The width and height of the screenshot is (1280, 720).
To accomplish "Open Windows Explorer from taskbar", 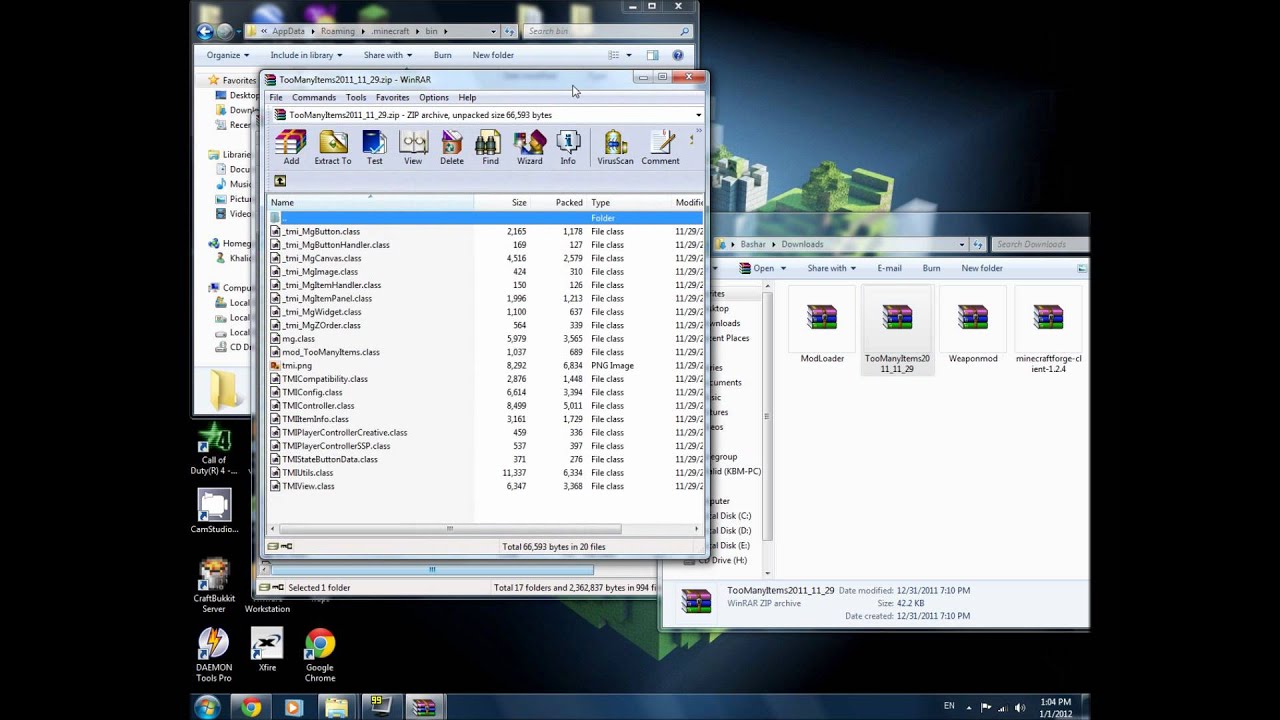I will point(337,707).
